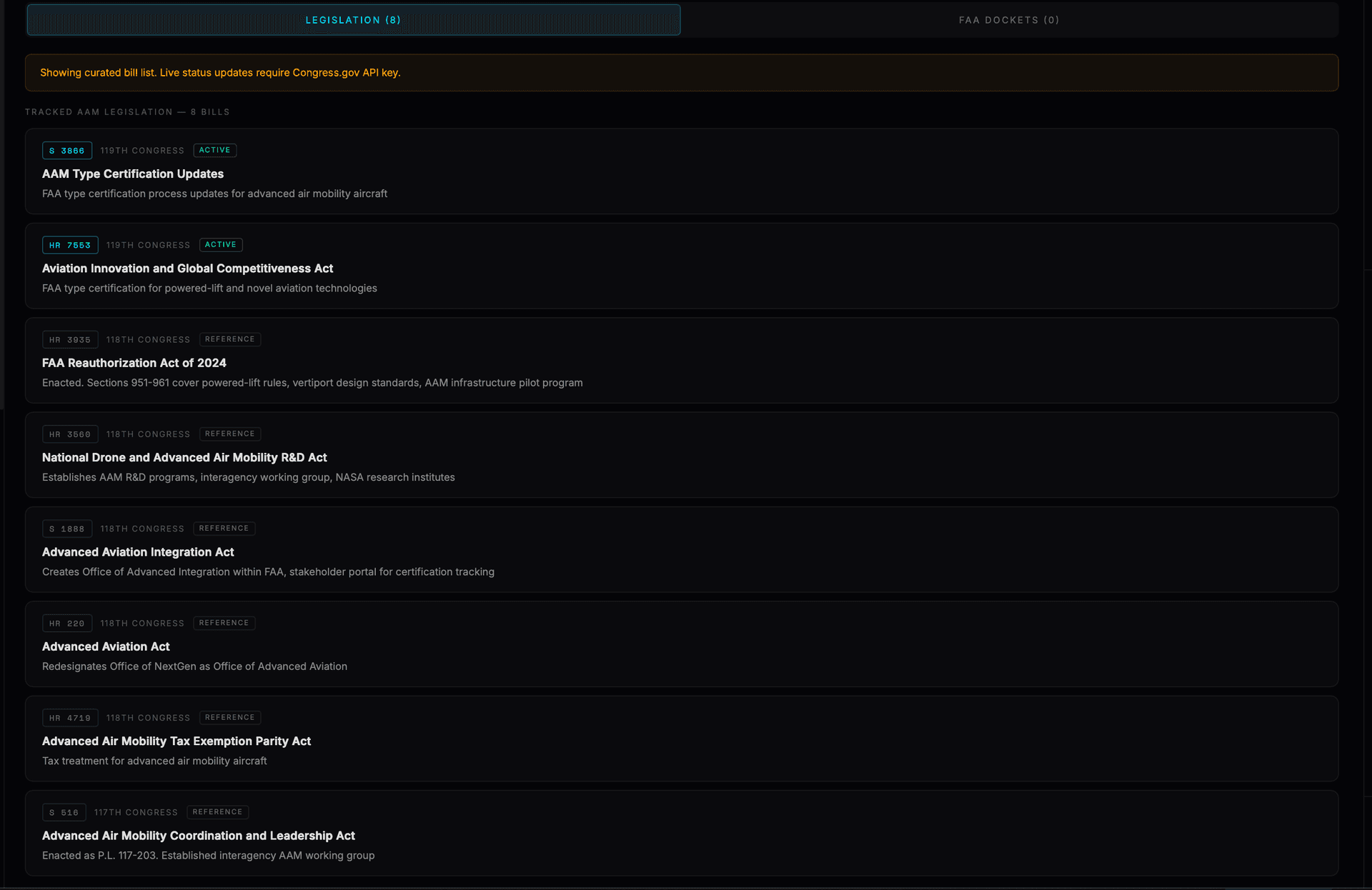The width and height of the screenshot is (1372, 890).
Task: Expand the Advanced Air Mobility Tax Exemption card
Action: (x=176, y=741)
